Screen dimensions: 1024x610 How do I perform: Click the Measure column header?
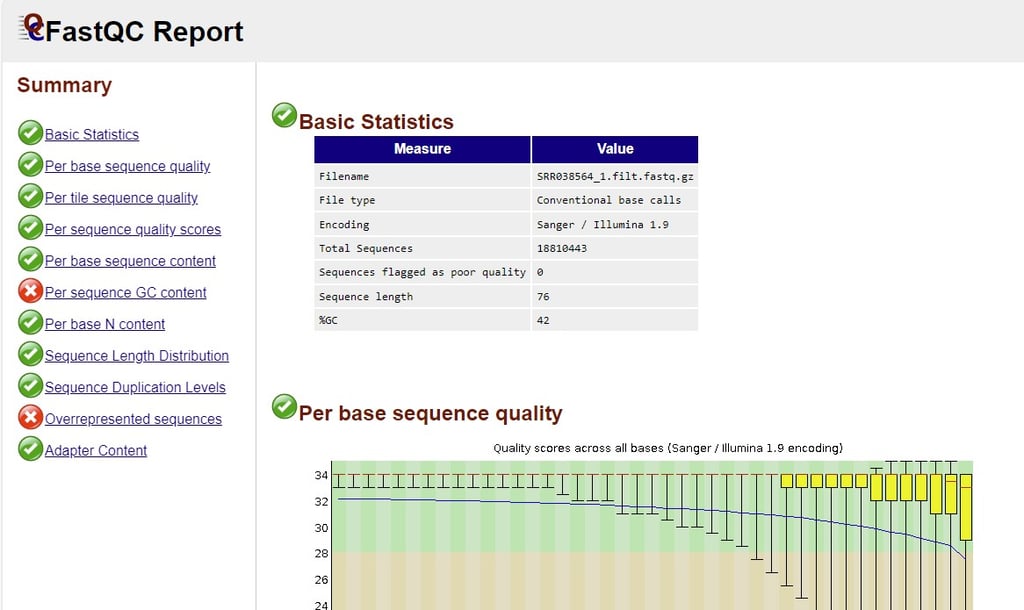click(x=422, y=149)
